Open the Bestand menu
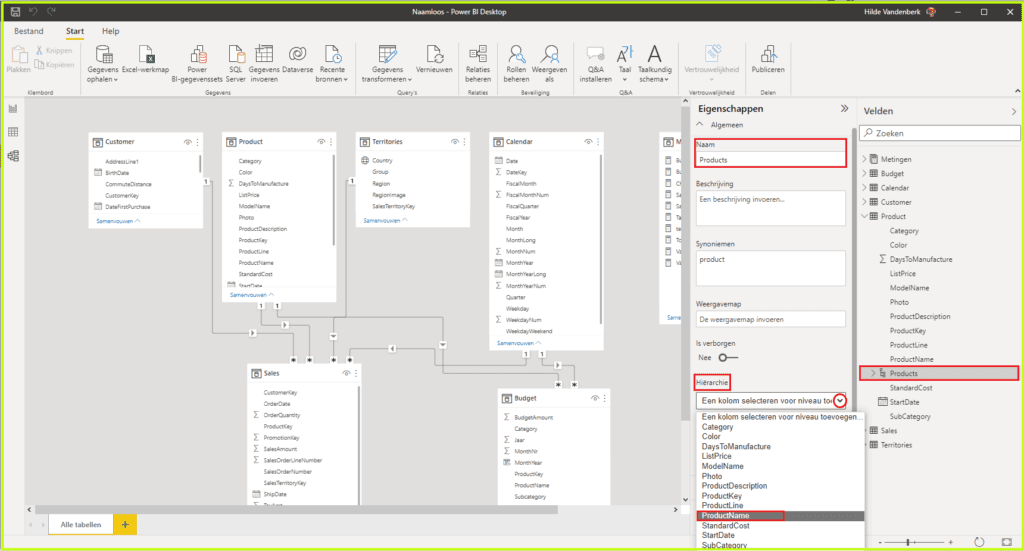 tap(29, 31)
